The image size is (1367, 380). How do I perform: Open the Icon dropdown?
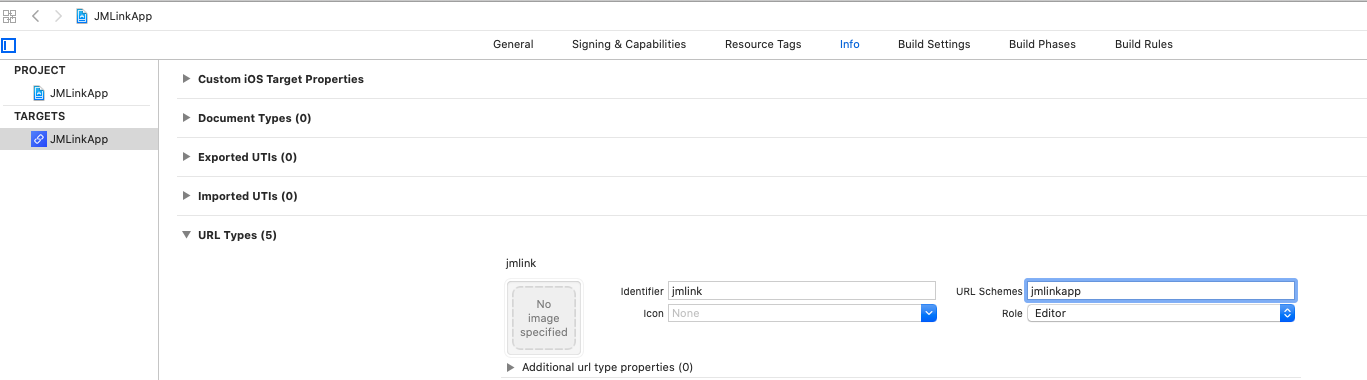[x=929, y=313]
